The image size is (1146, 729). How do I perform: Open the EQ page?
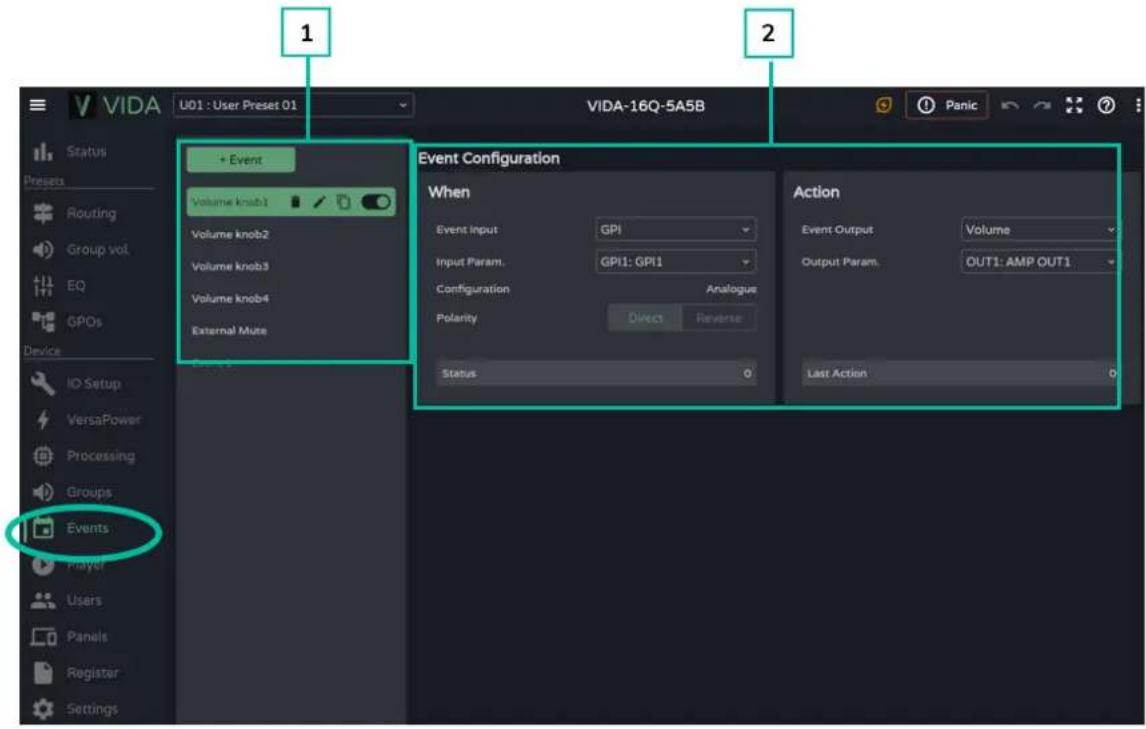tap(59, 285)
